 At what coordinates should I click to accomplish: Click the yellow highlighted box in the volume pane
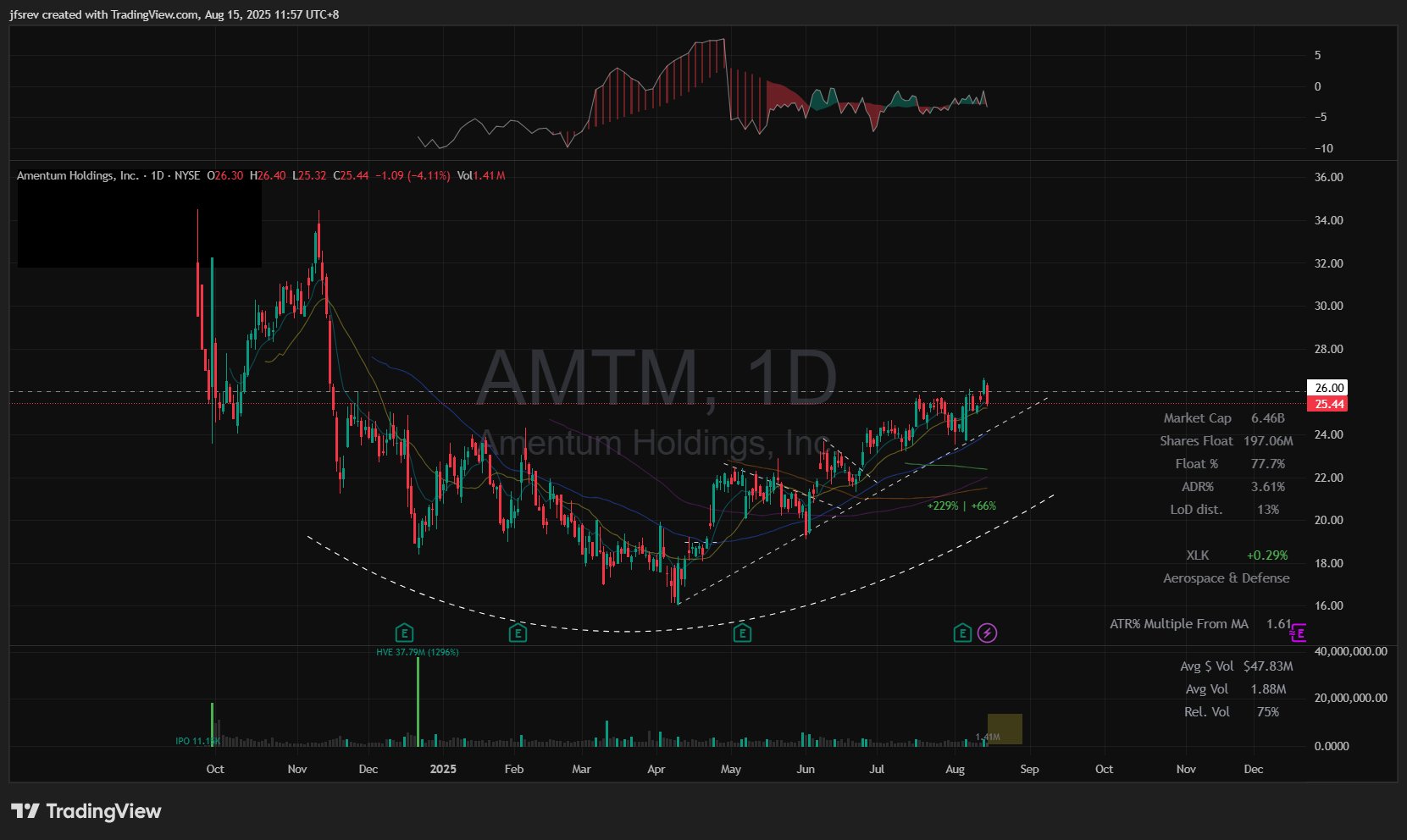click(1005, 729)
